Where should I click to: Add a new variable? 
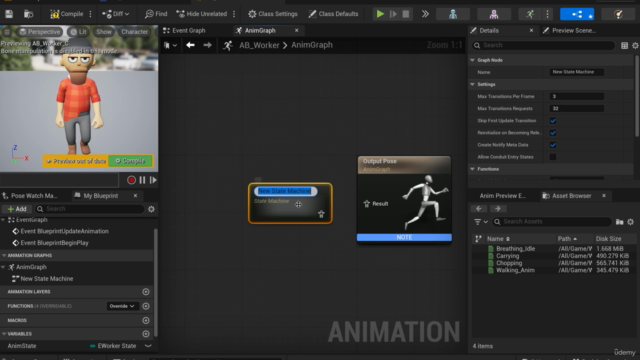(146, 334)
